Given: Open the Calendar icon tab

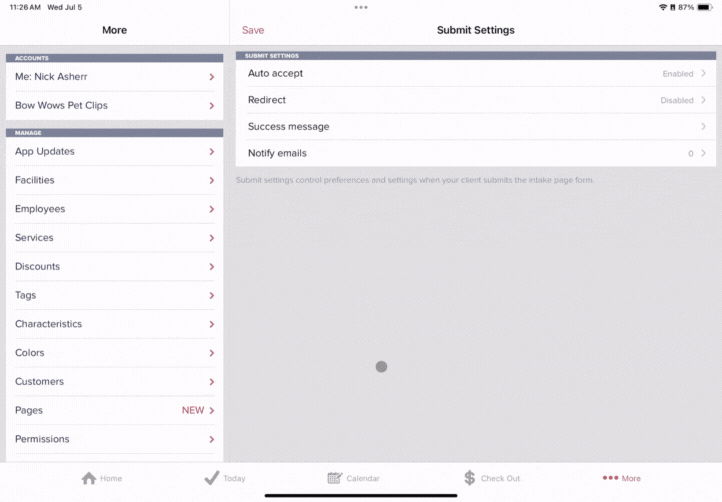Looking at the screenshot, I should 335,478.
